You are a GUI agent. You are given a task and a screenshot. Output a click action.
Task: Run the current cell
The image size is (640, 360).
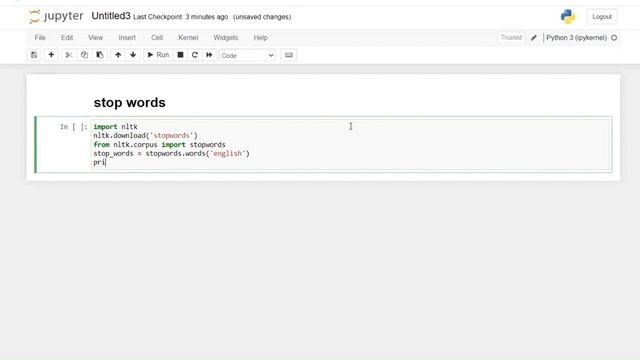pyautogui.click(x=158, y=55)
